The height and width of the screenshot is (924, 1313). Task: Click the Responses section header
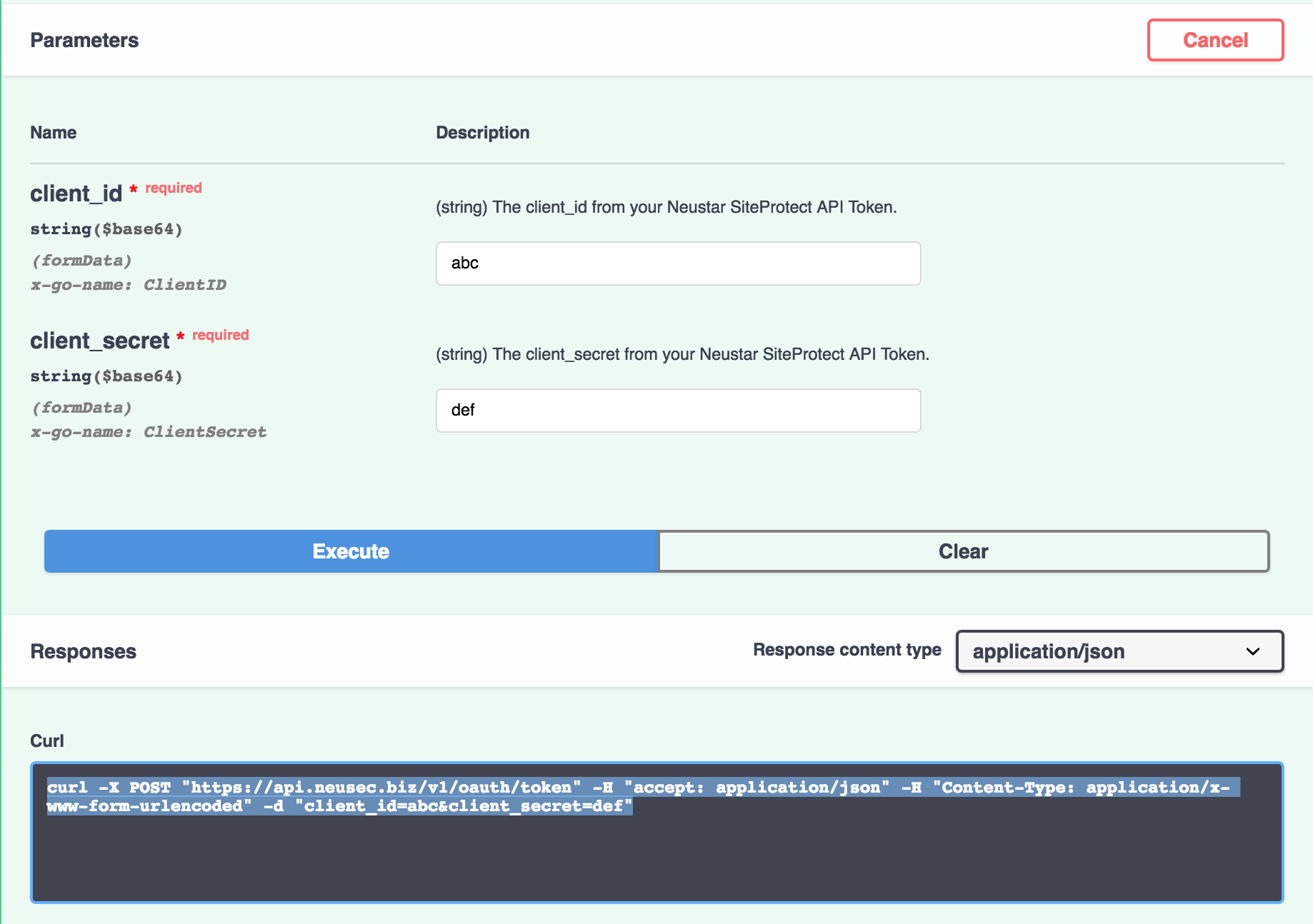[83, 651]
